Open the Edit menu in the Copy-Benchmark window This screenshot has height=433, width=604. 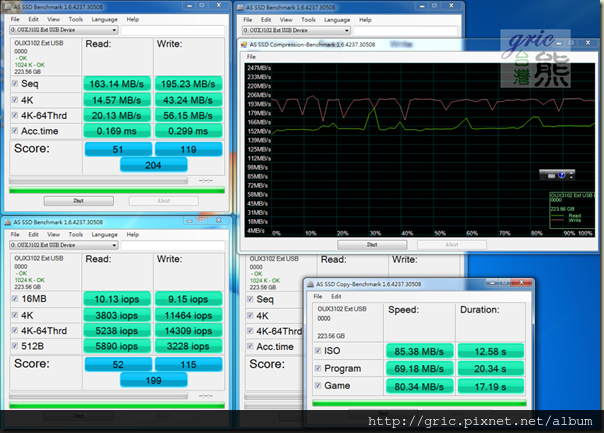[336, 296]
